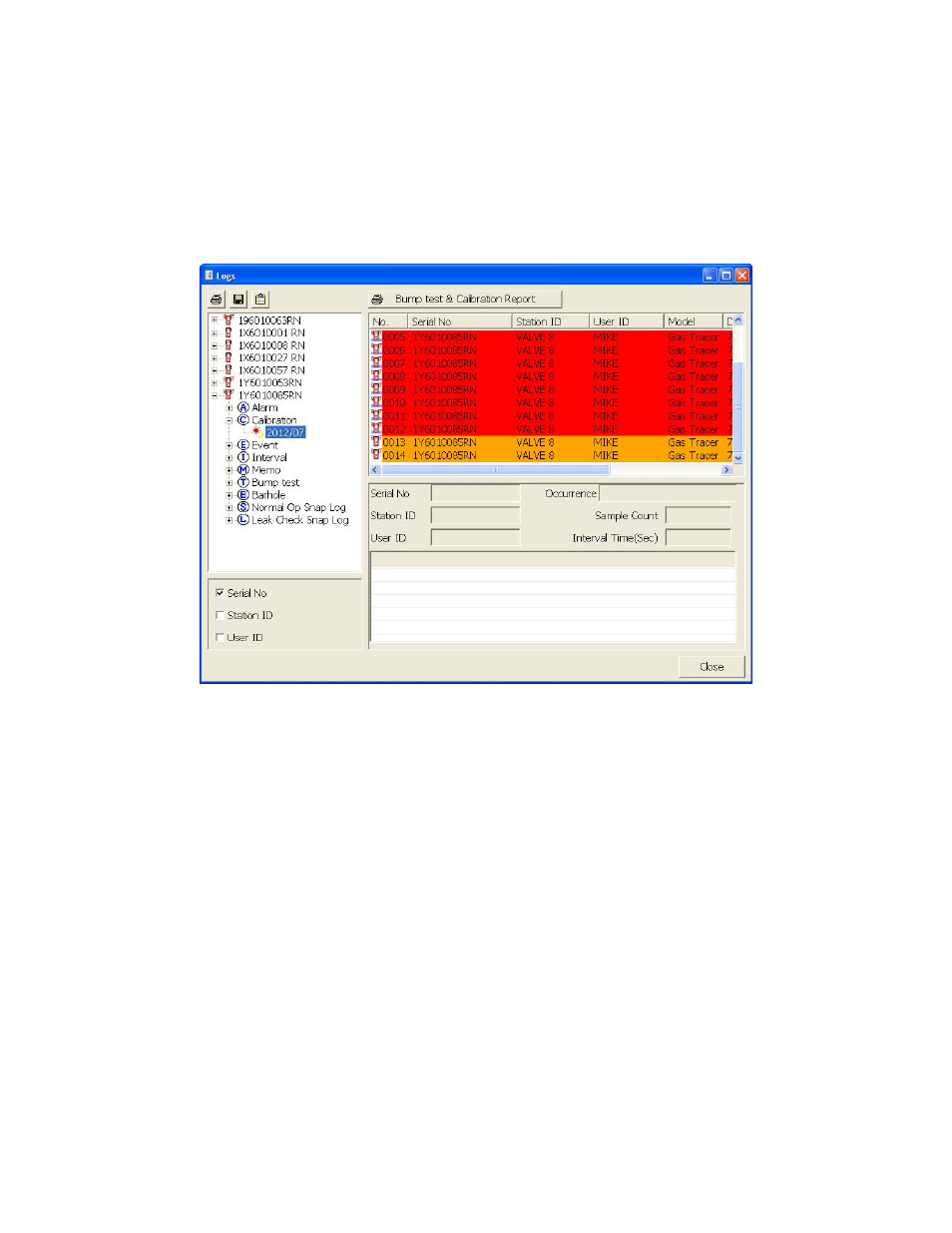Viewport: 952px width, 1233px height.
Task: Click the Close button
Action: tap(712, 667)
